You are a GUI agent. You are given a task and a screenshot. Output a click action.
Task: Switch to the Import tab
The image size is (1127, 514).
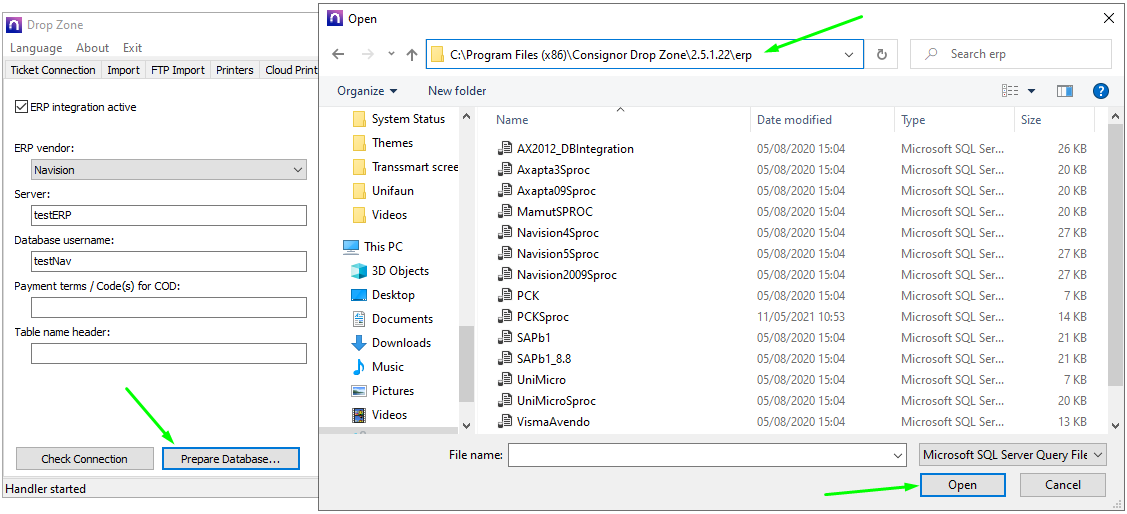click(124, 70)
